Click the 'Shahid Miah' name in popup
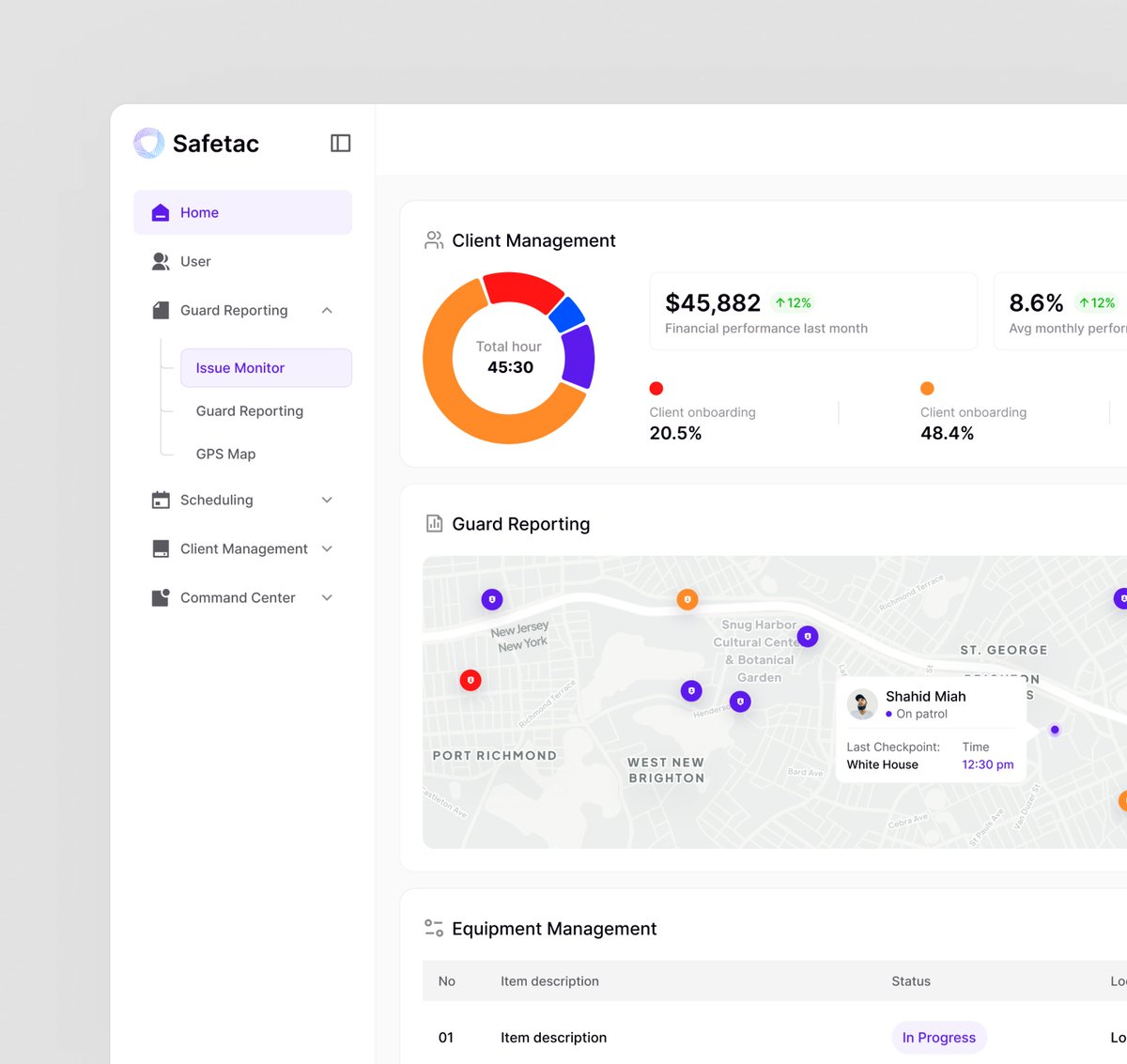 926,696
